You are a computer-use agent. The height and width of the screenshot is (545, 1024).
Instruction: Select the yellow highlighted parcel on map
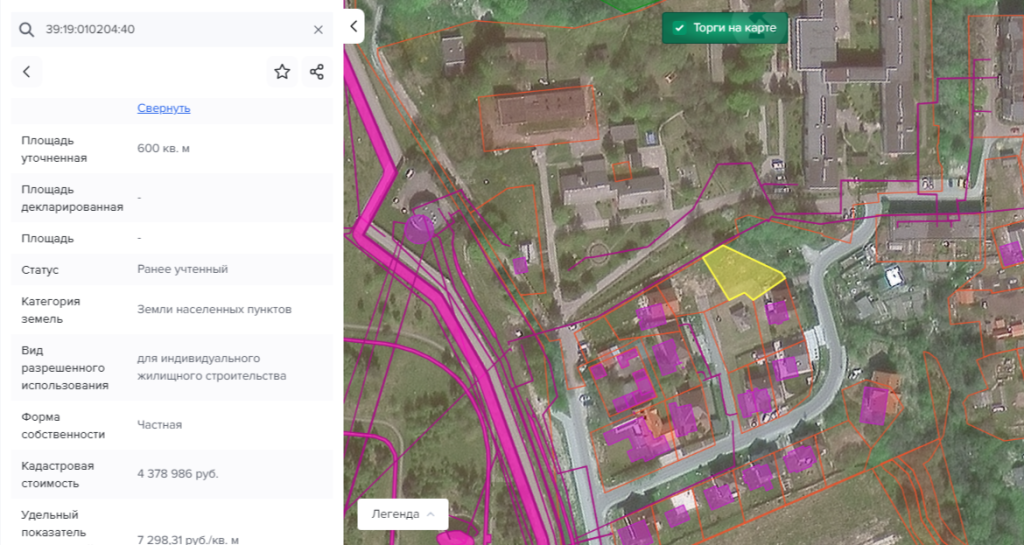738,273
